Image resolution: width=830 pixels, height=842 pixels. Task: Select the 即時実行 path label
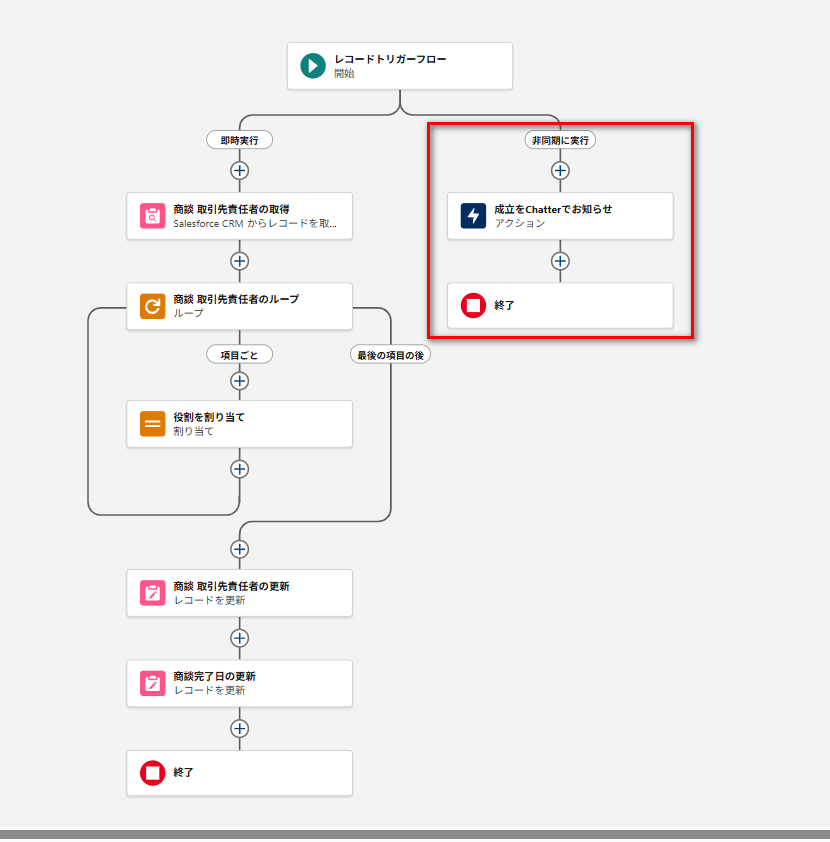239,140
